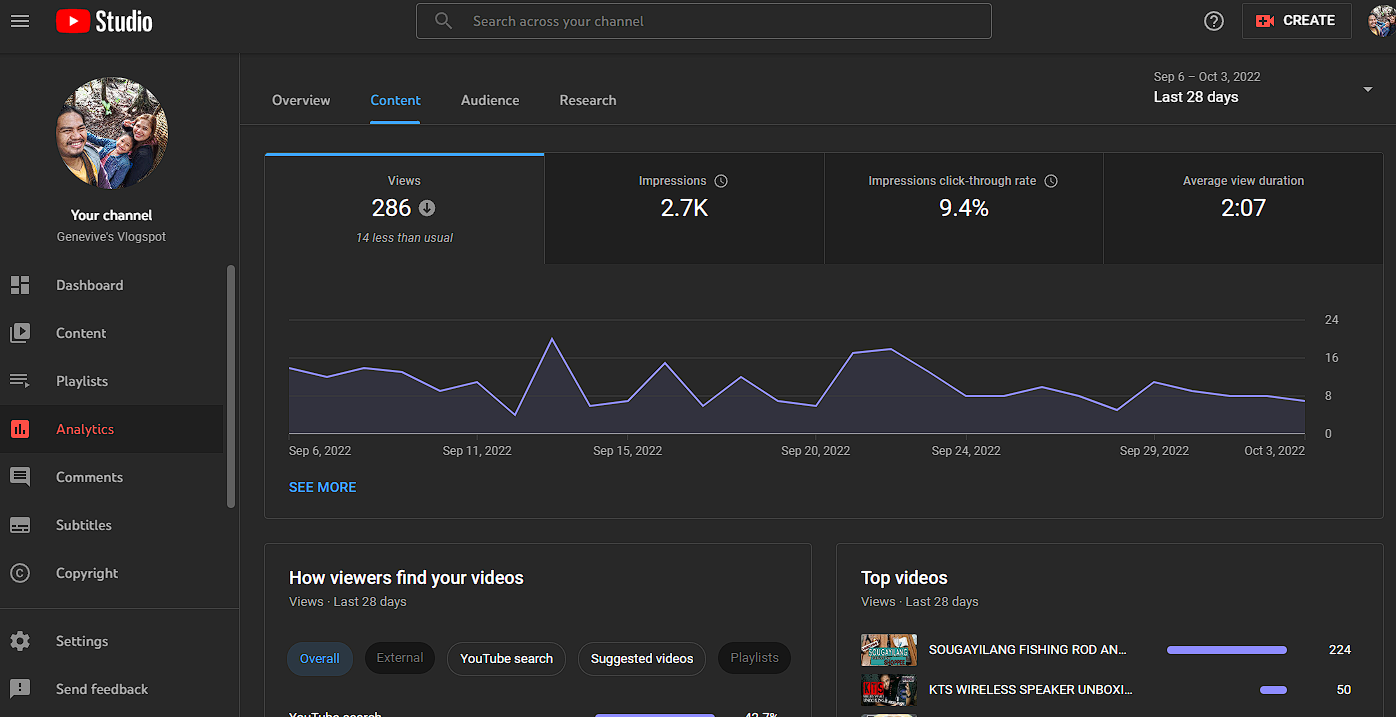1396x717 pixels.
Task: Switch to the Audience tab
Action: pyautogui.click(x=490, y=100)
